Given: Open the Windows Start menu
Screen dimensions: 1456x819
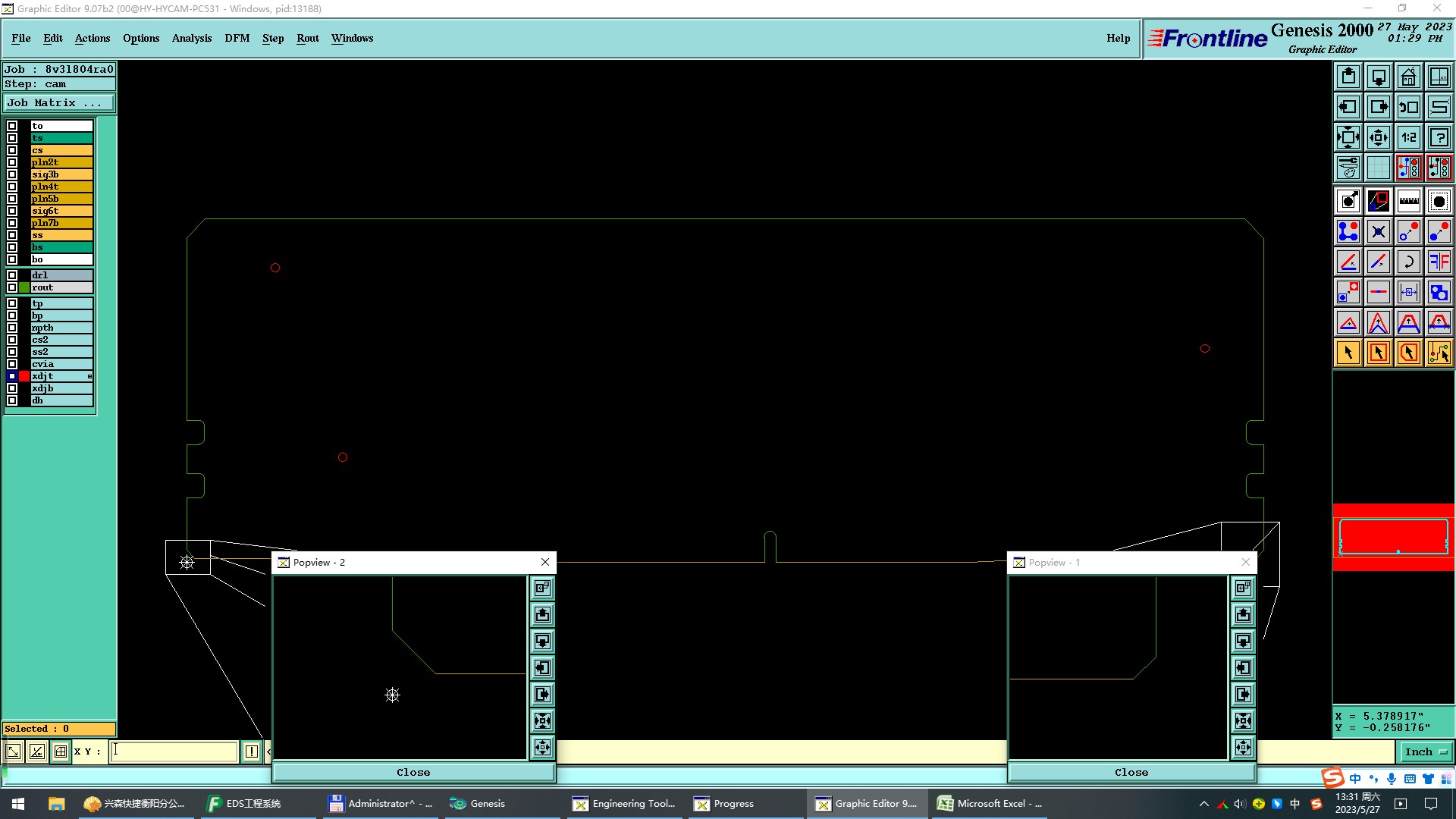Looking at the screenshot, I should click(x=18, y=804).
